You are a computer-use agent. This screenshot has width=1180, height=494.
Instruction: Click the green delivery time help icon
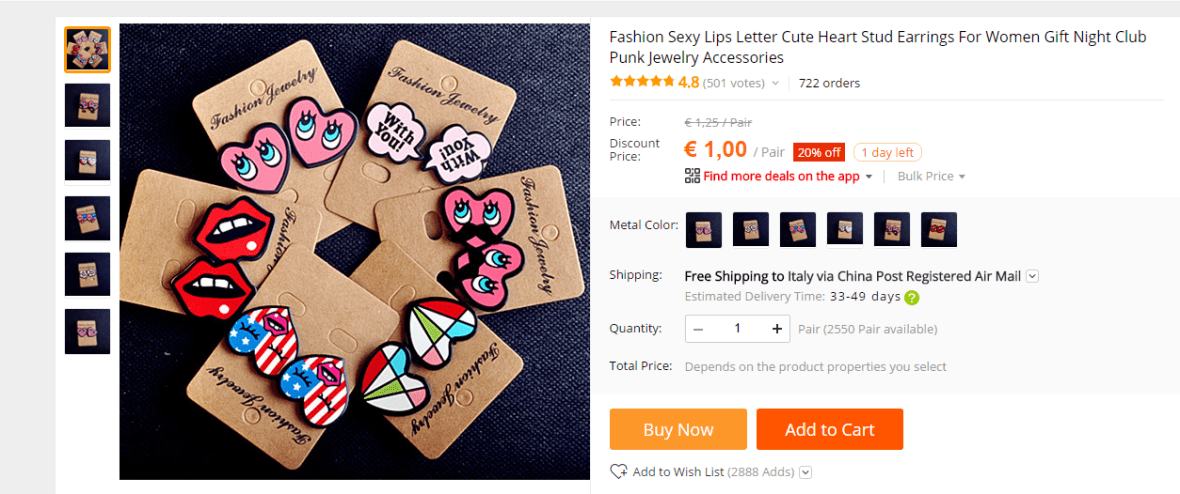click(x=911, y=297)
